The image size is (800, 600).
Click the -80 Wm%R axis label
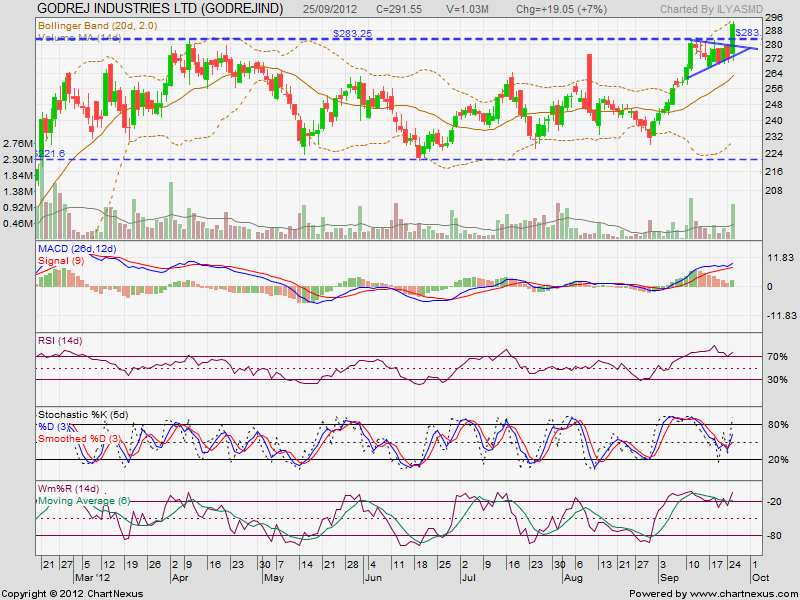pyautogui.click(x=774, y=536)
